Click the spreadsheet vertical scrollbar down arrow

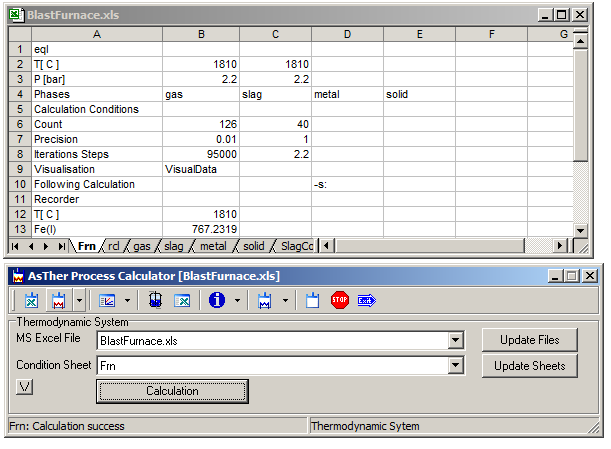581,230
